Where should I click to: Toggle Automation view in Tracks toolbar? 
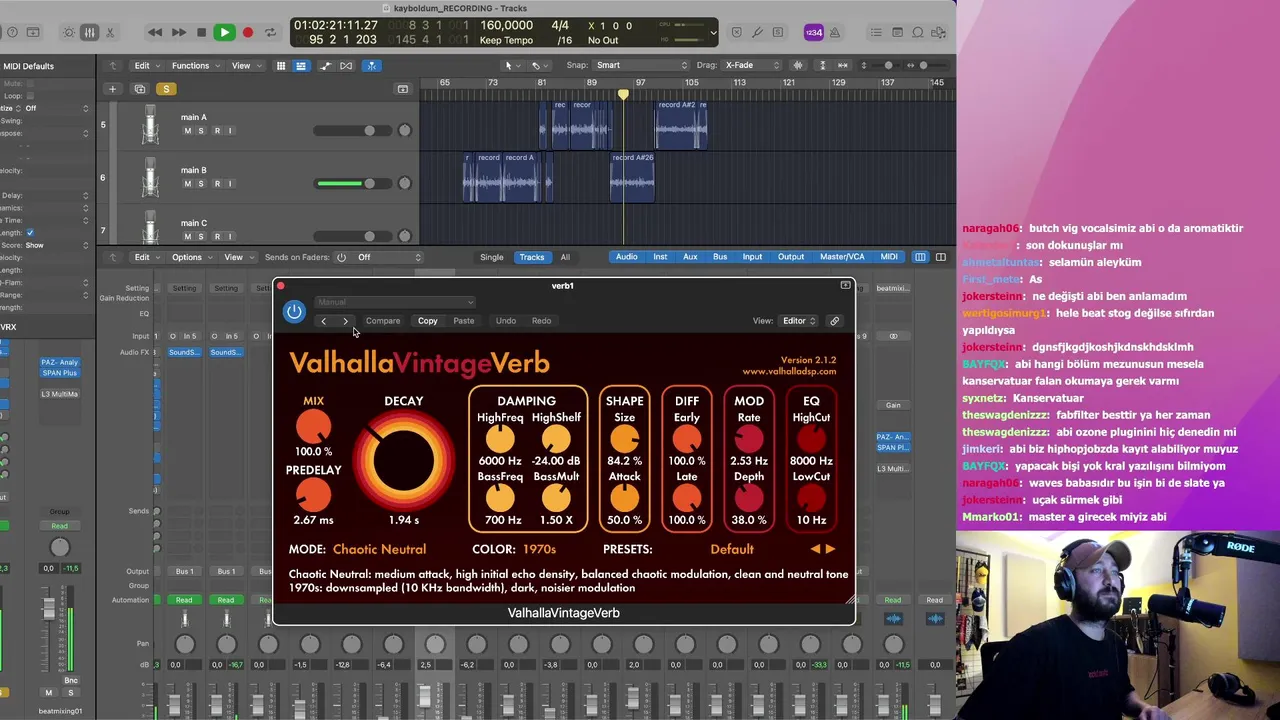click(325, 66)
